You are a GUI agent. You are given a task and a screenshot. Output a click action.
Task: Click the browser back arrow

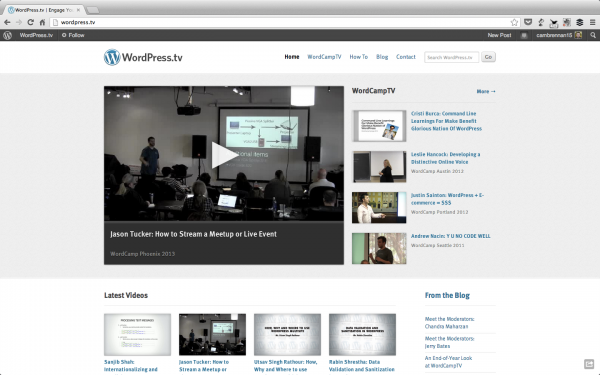[x=7, y=22]
